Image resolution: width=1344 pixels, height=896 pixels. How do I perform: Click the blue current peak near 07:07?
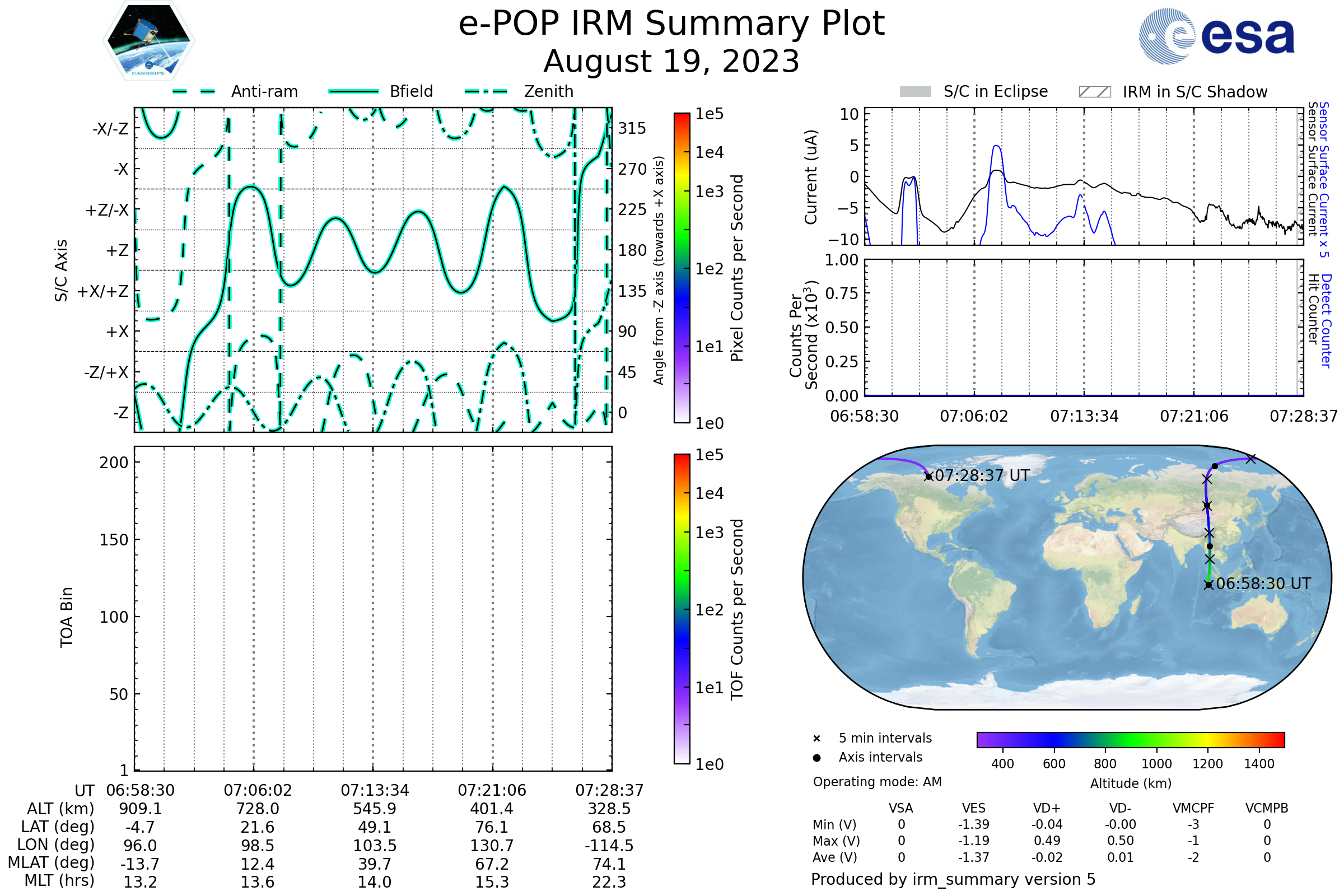tap(997, 147)
